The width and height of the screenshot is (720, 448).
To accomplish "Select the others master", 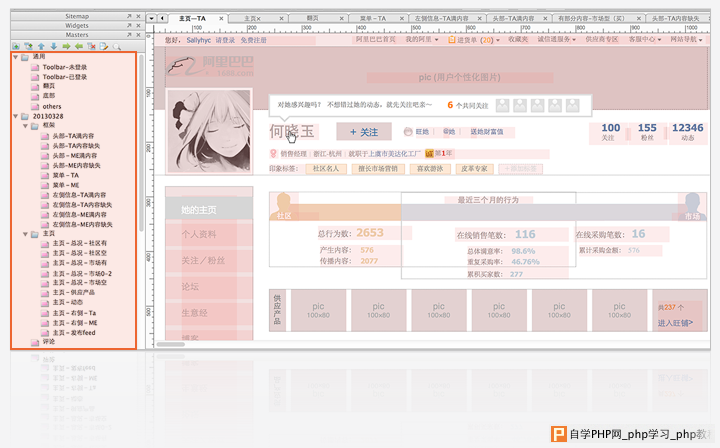I will (51, 106).
